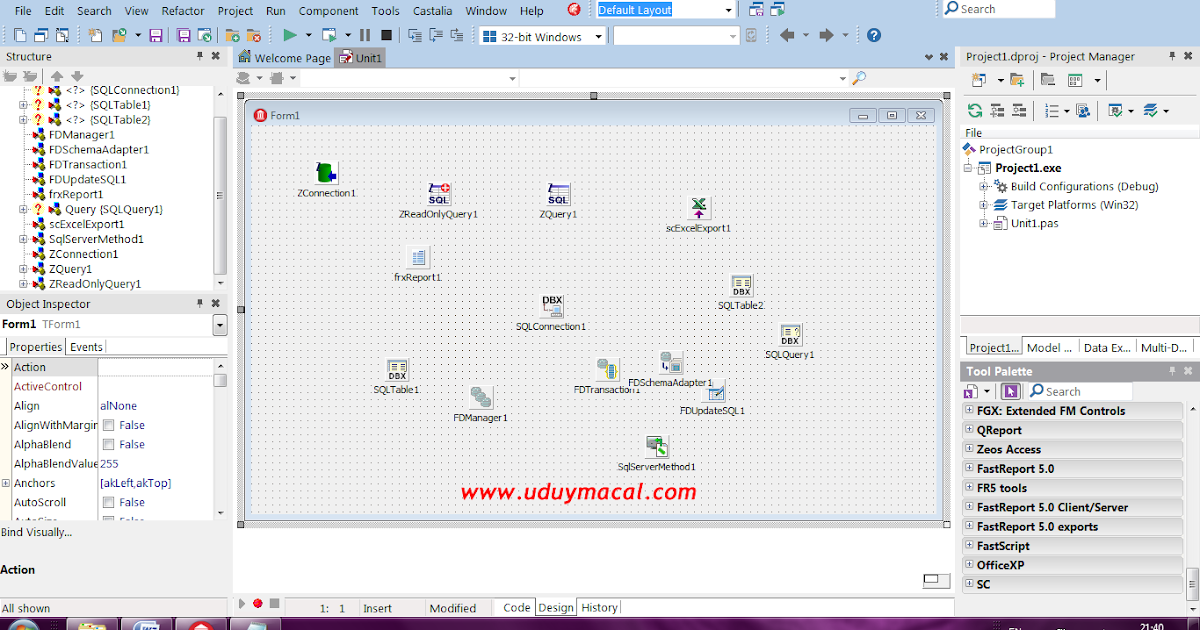Open the Model view tab in Project Manager
This screenshot has width=1200, height=630.
click(1050, 348)
